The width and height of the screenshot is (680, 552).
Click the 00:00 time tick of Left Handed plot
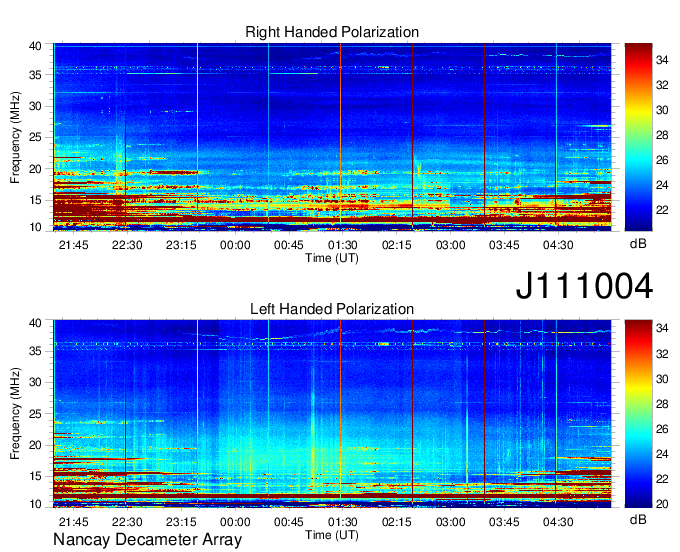pos(235,522)
